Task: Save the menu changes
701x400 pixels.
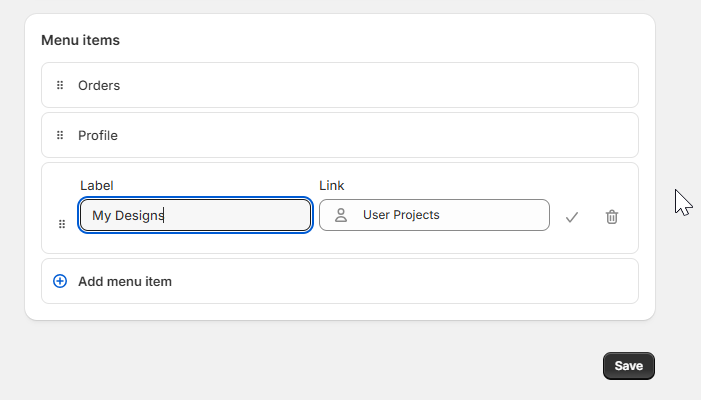Action: (x=629, y=366)
